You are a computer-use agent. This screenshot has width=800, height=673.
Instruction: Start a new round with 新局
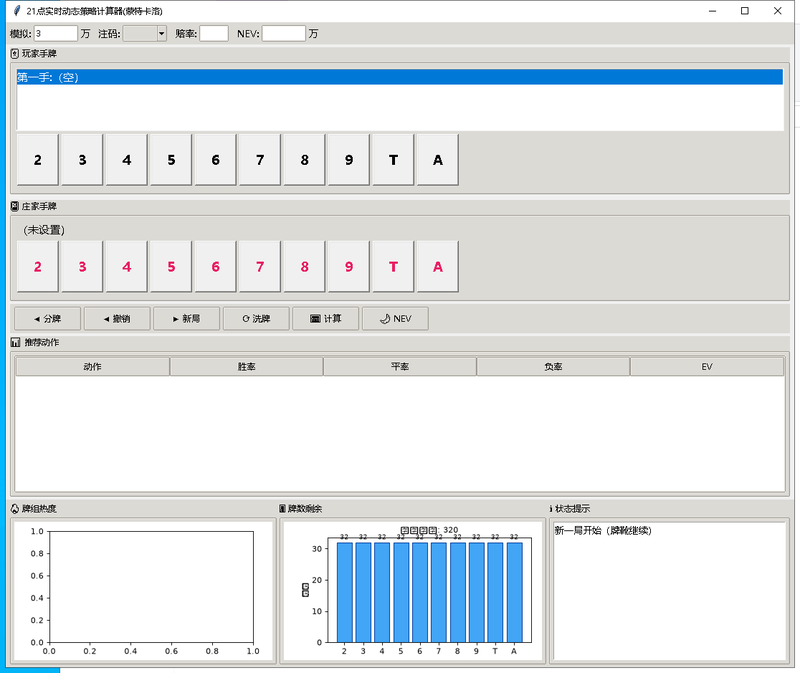(x=186, y=318)
